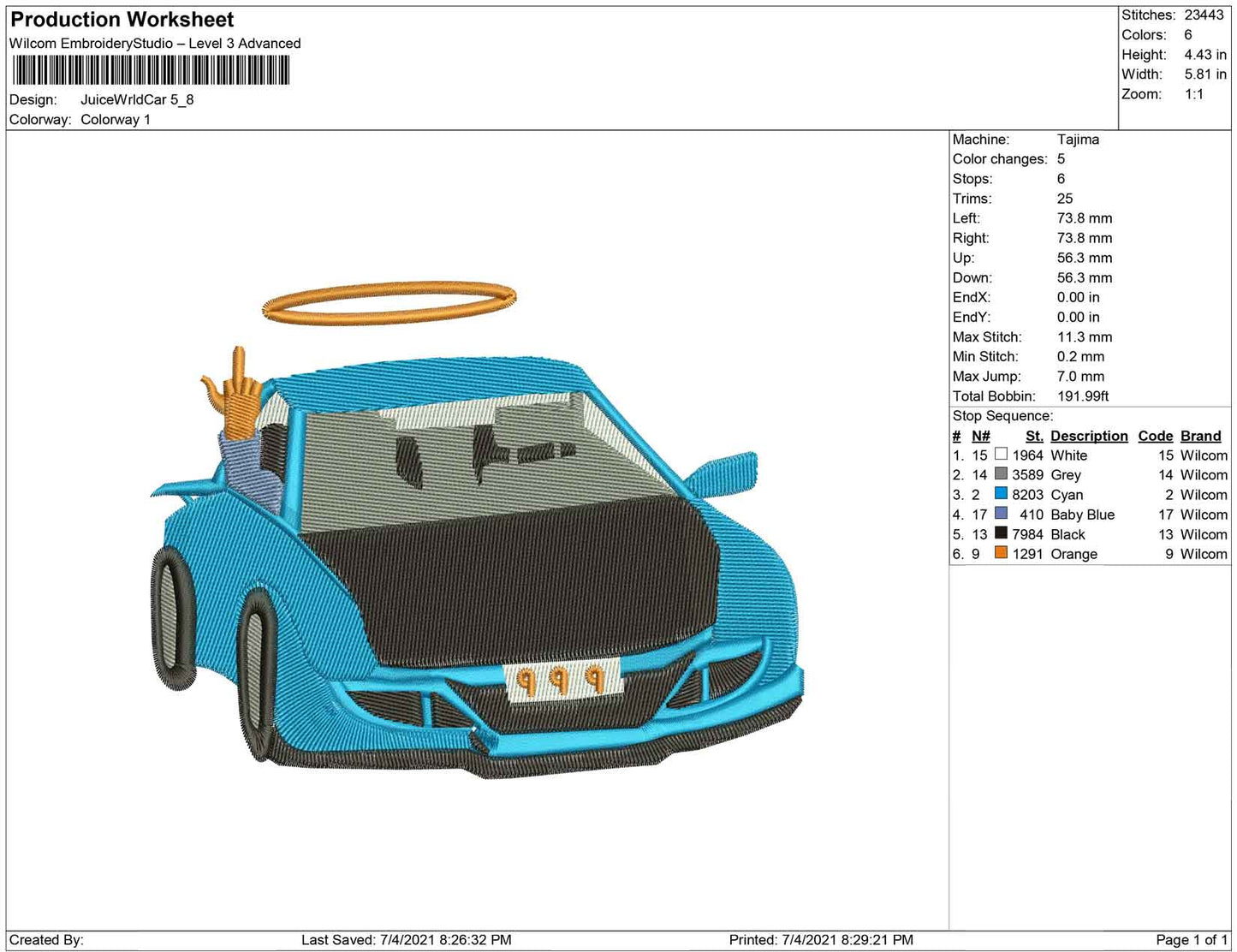Select the min stitch value '0.2 mm'
This screenshot has width=1237, height=952.
click(x=1080, y=356)
